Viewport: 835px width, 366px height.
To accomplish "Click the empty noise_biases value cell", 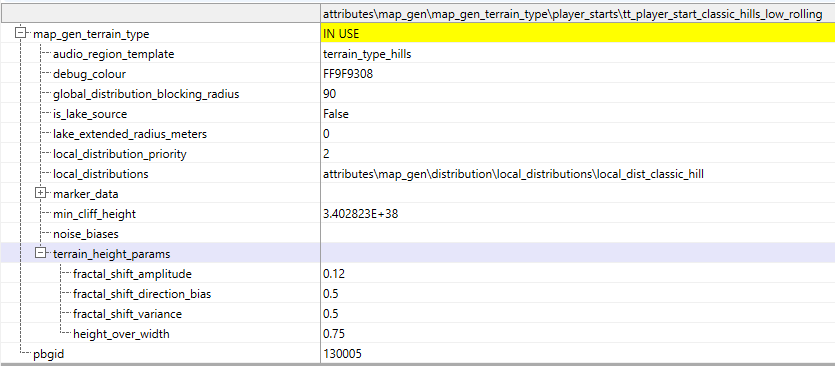I will click(578, 234).
